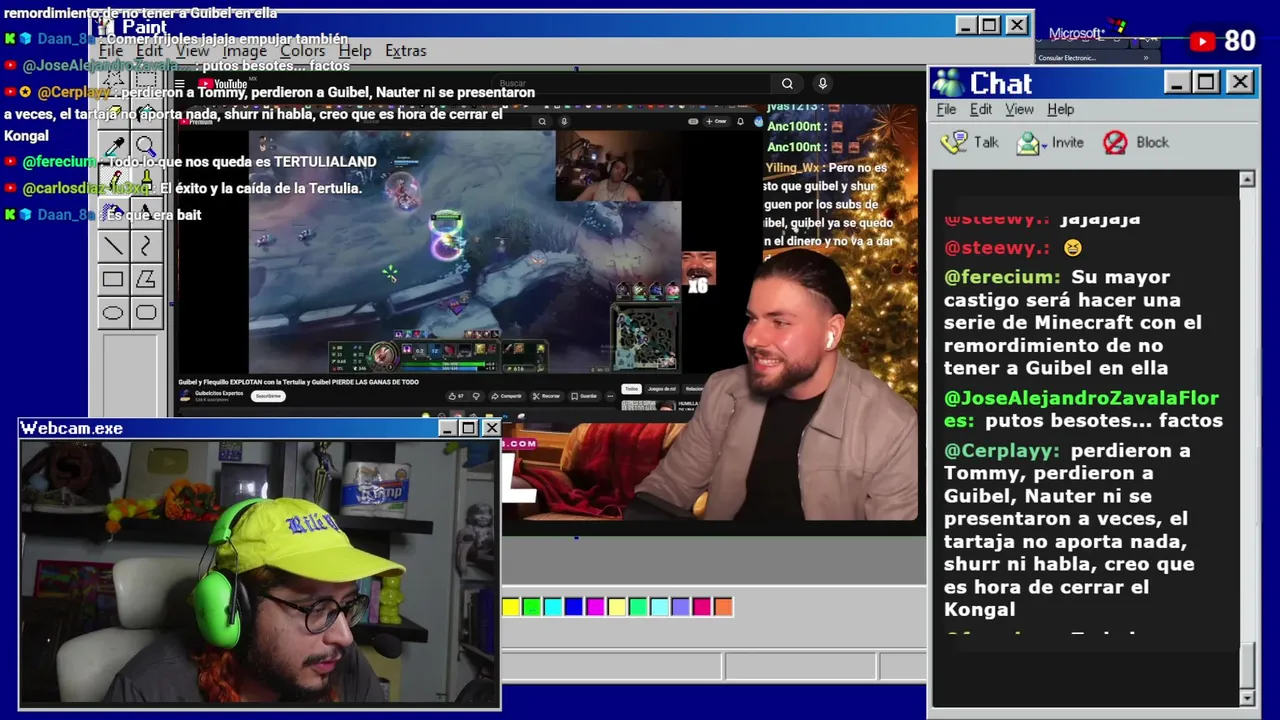
Task: Maximize the Webcam.exe window
Action: point(469,428)
